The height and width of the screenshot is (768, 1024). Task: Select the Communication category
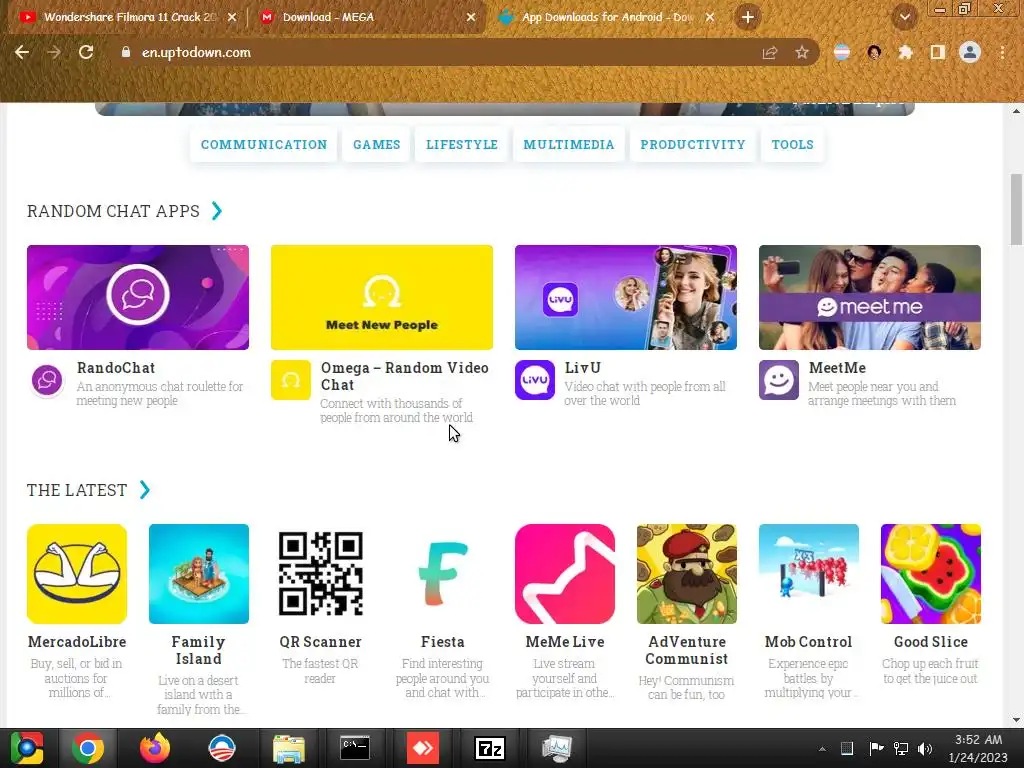(x=264, y=144)
